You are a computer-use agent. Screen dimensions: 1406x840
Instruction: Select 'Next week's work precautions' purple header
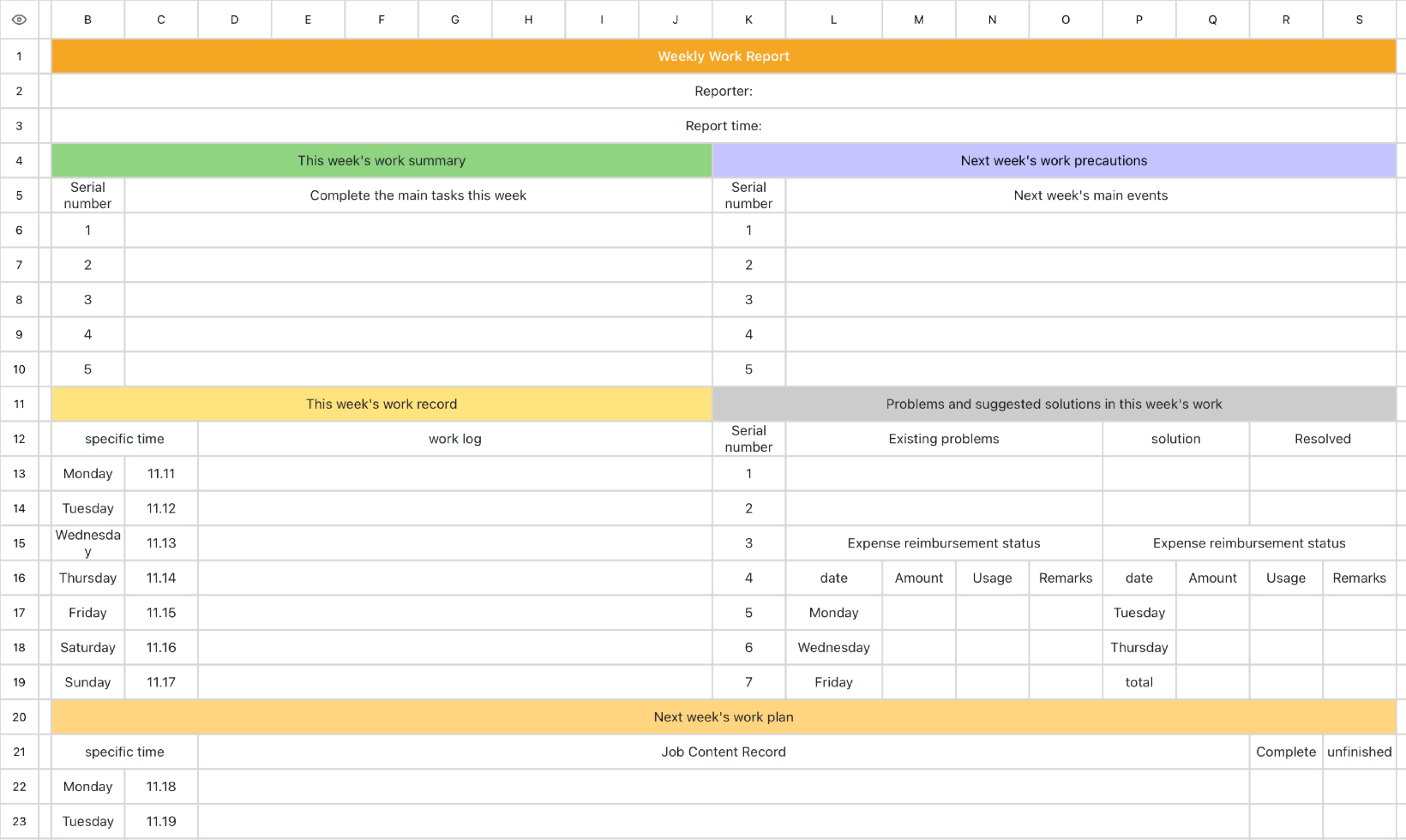pos(1054,161)
